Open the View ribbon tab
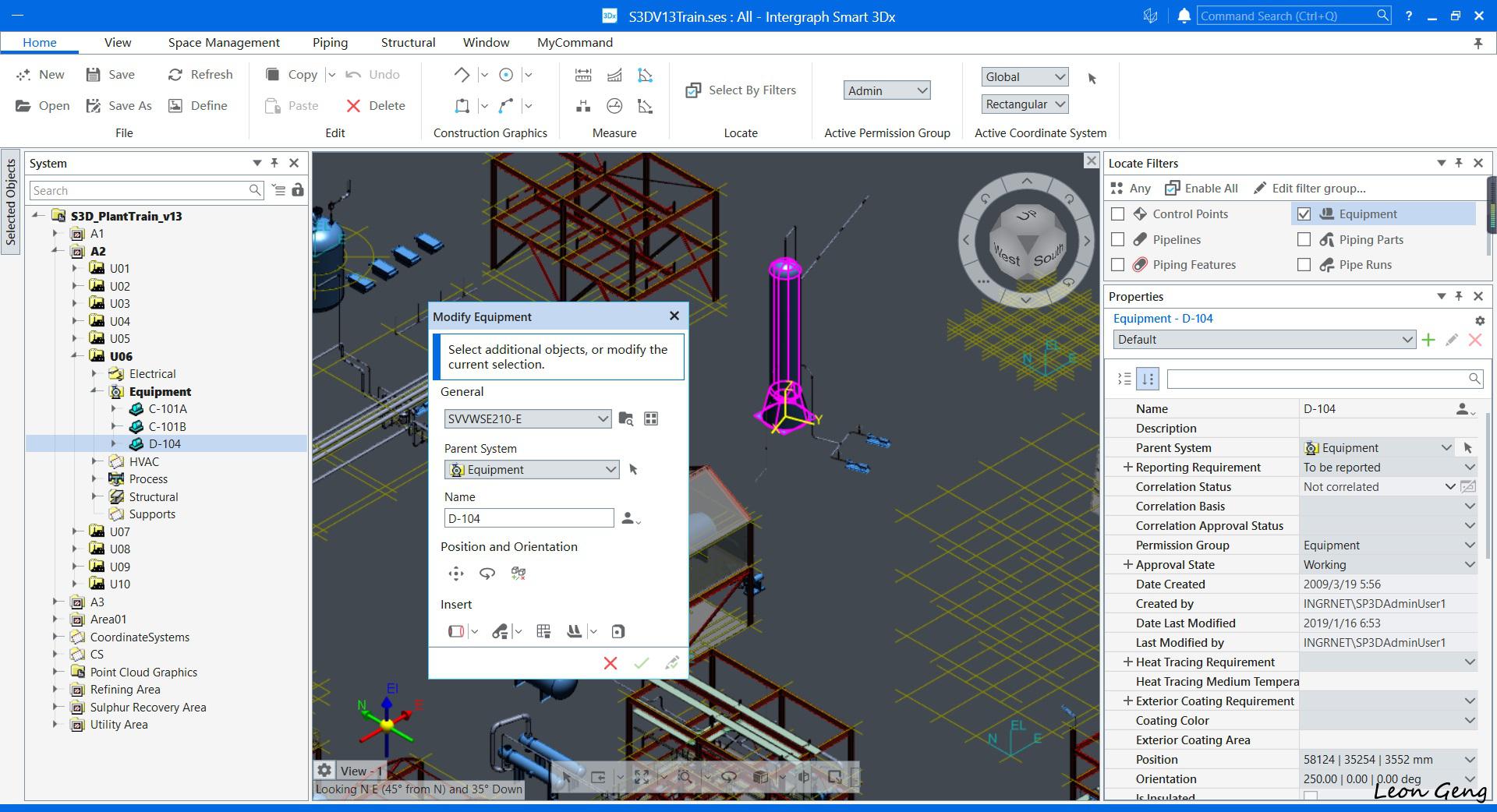This screenshot has width=1497, height=812. [x=118, y=43]
